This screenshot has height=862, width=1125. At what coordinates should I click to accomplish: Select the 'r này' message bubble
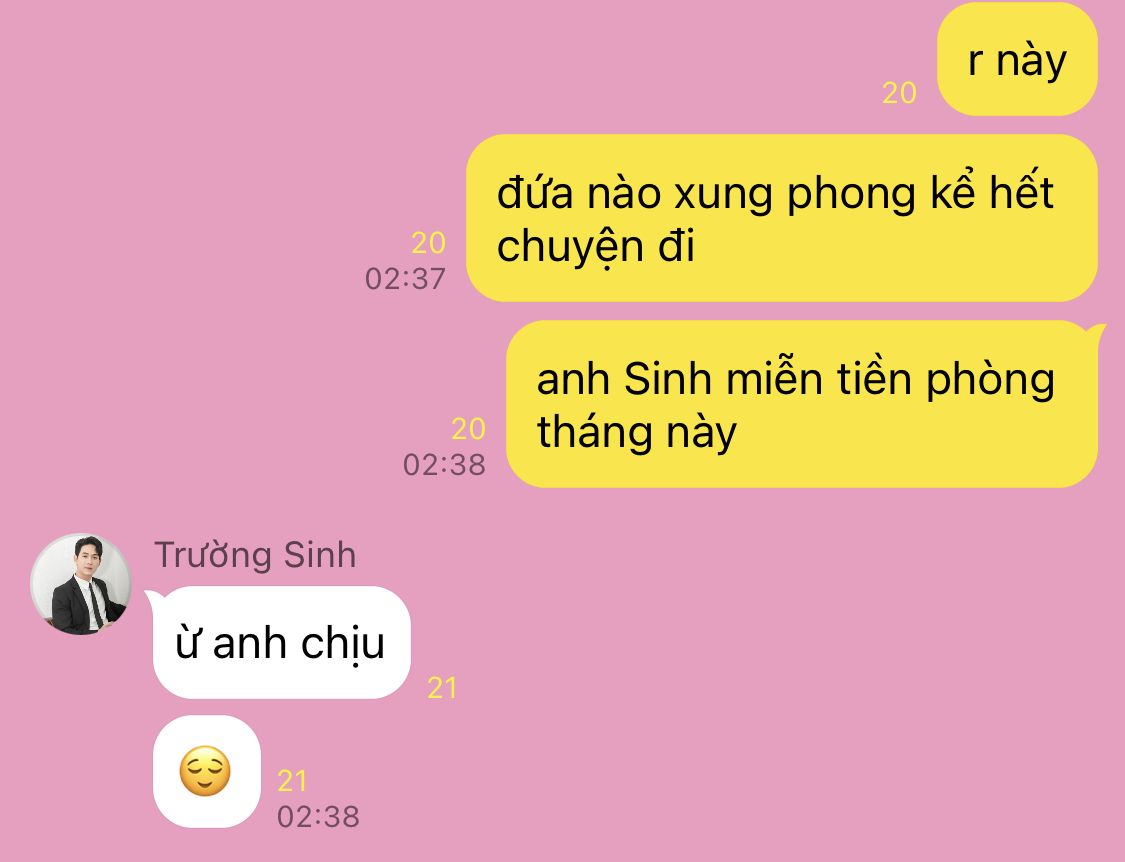[1017, 60]
